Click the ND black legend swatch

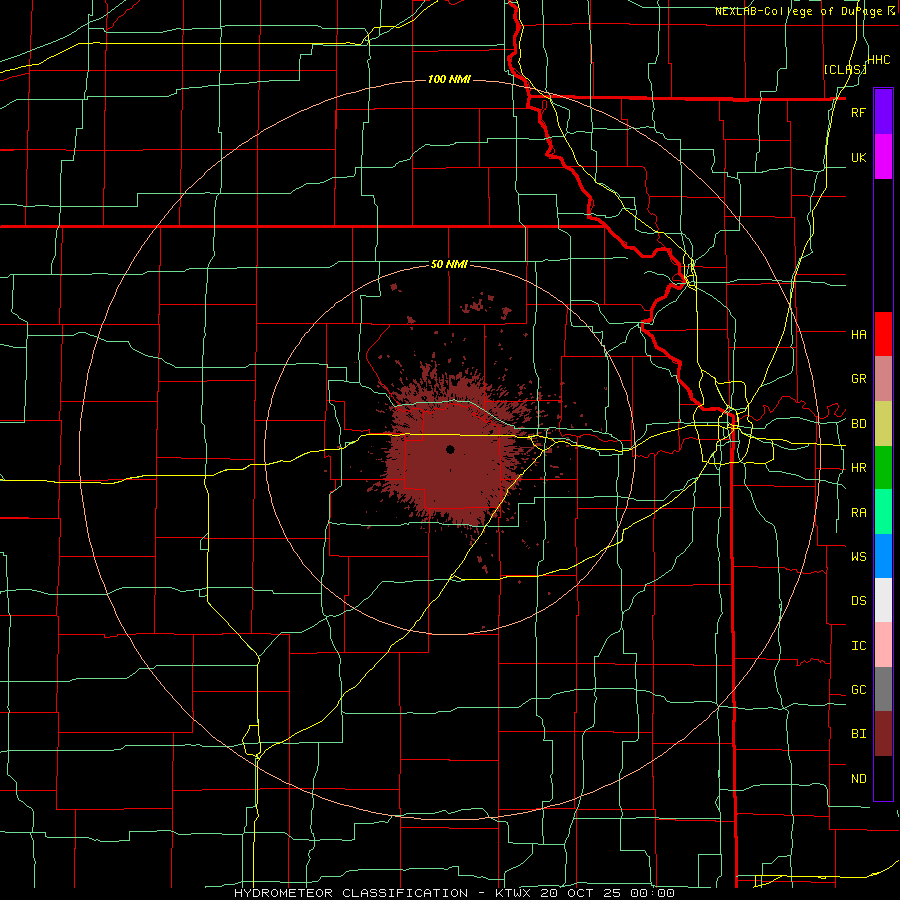pyautogui.click(x=883, y=778)
